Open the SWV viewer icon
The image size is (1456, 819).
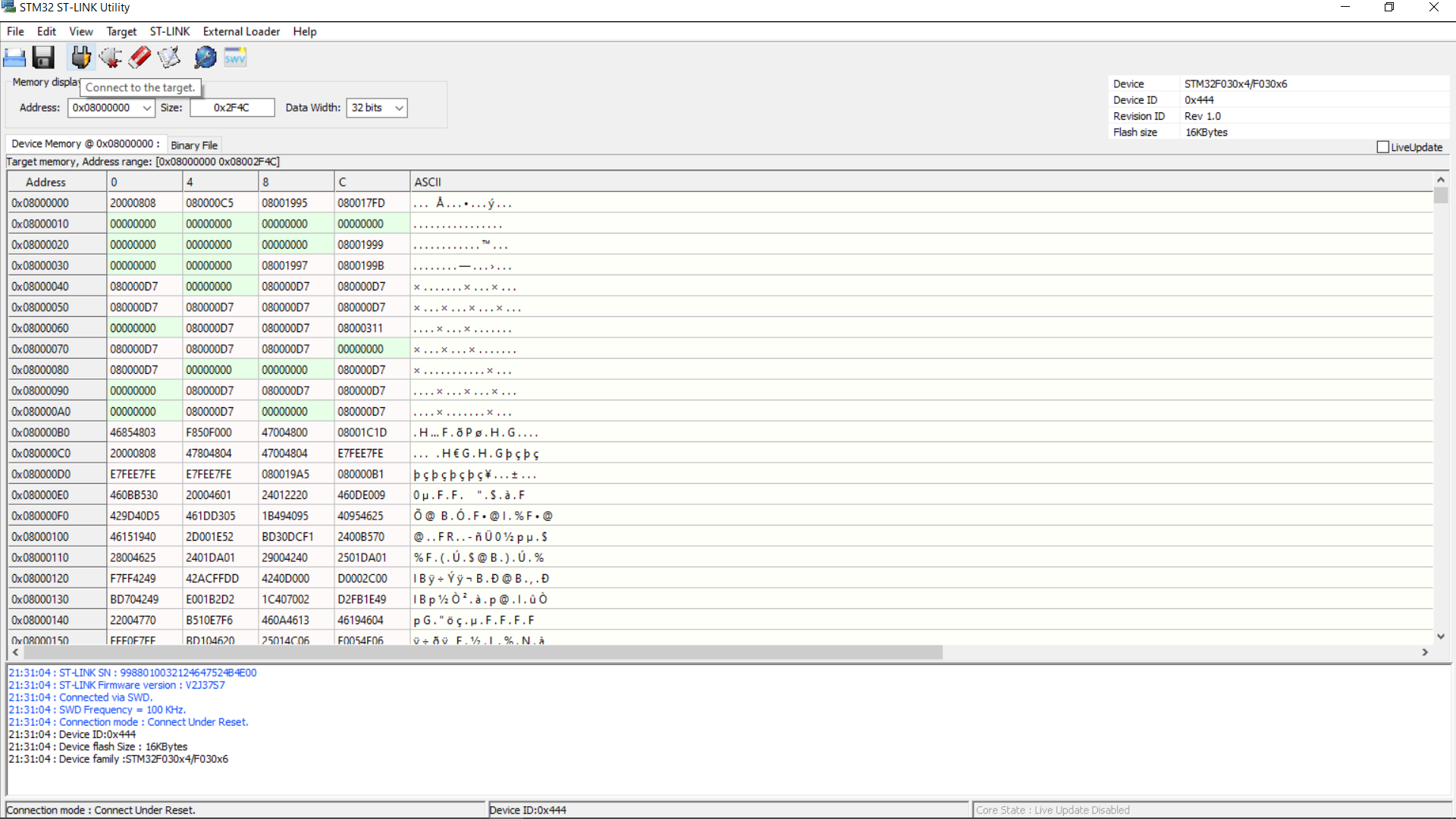pyautogui.click(x=235, y=58)
